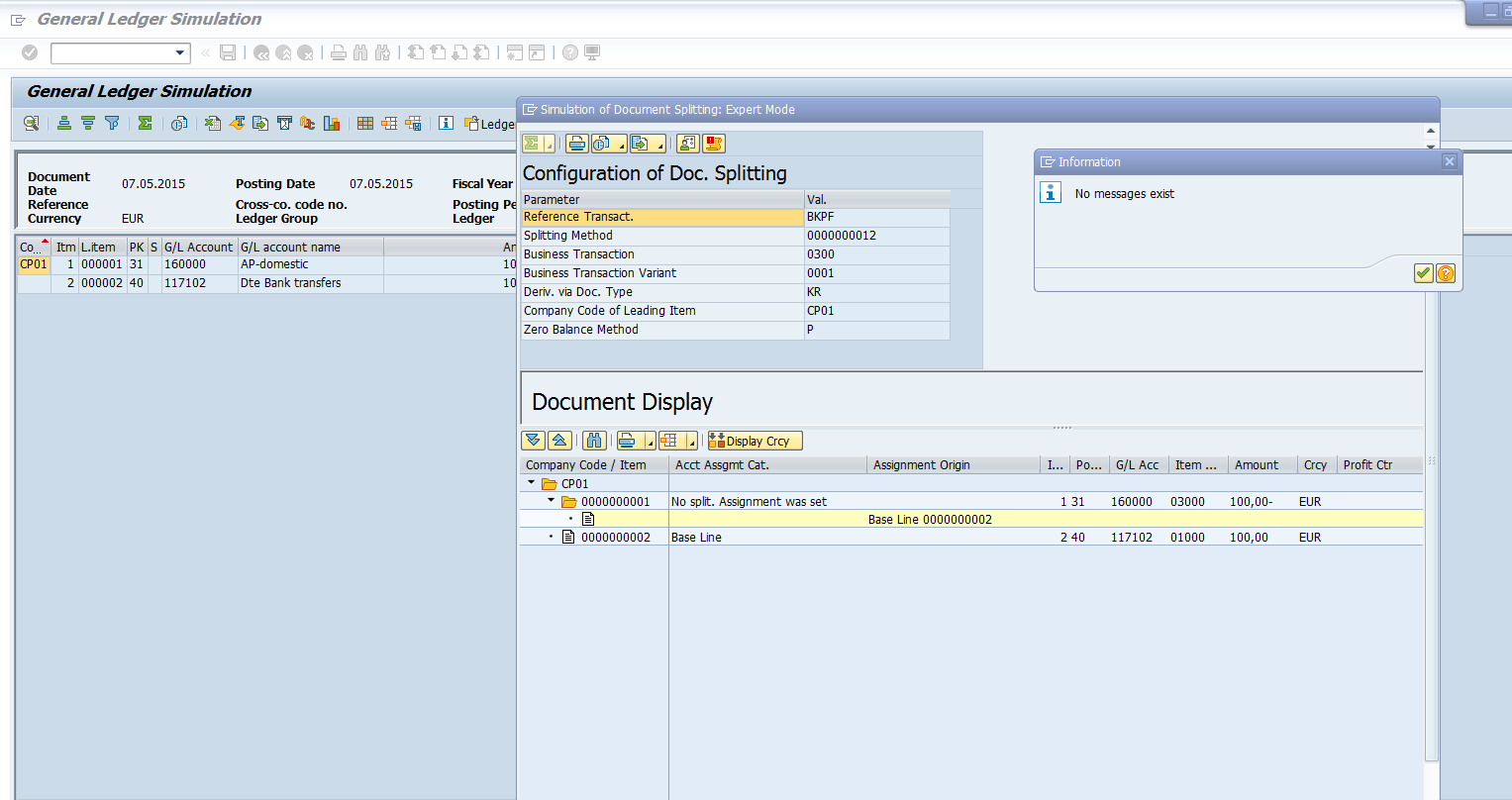Click the Profit Ctr column header
The image size is (1512, 800).
[x=1379, y=464]
